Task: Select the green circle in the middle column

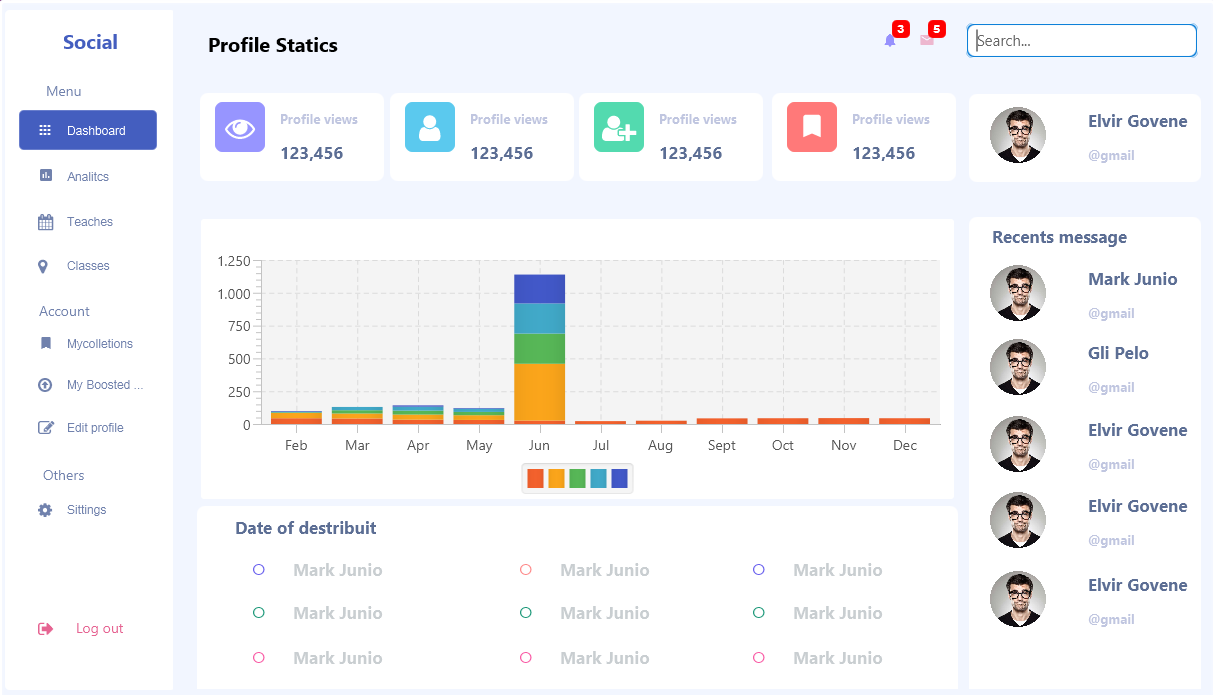Action: pos(526,613)
